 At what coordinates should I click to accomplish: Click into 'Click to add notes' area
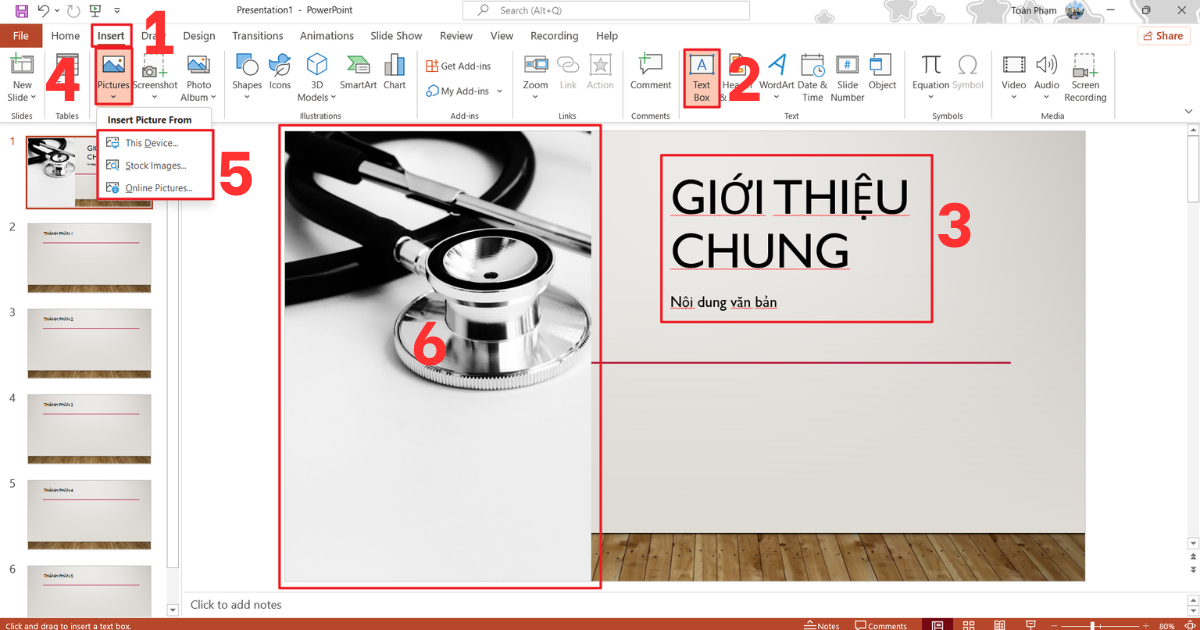pos(236,604)
